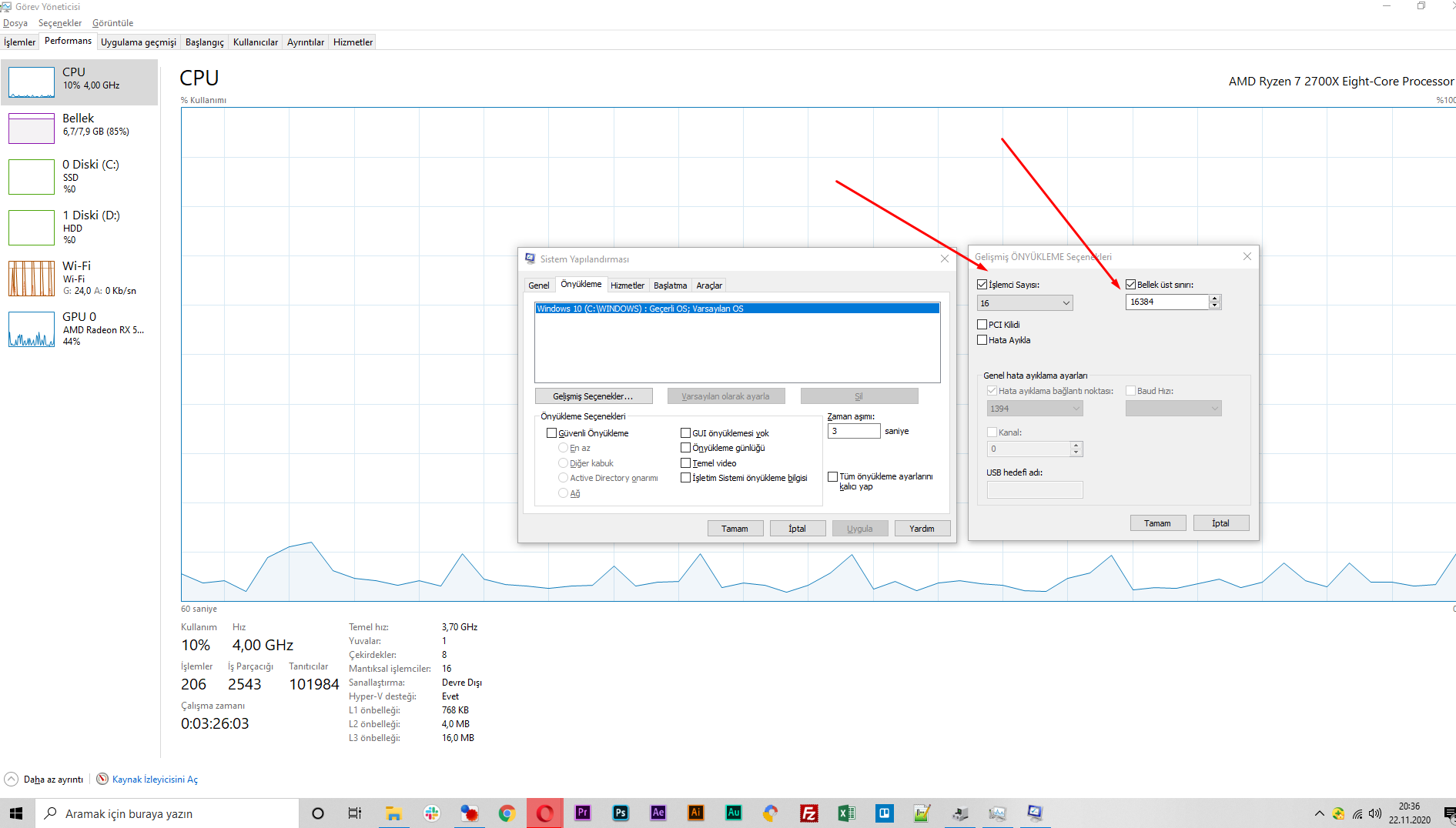Increase the Bellek üst sınırı value with up arrow

1215,299
